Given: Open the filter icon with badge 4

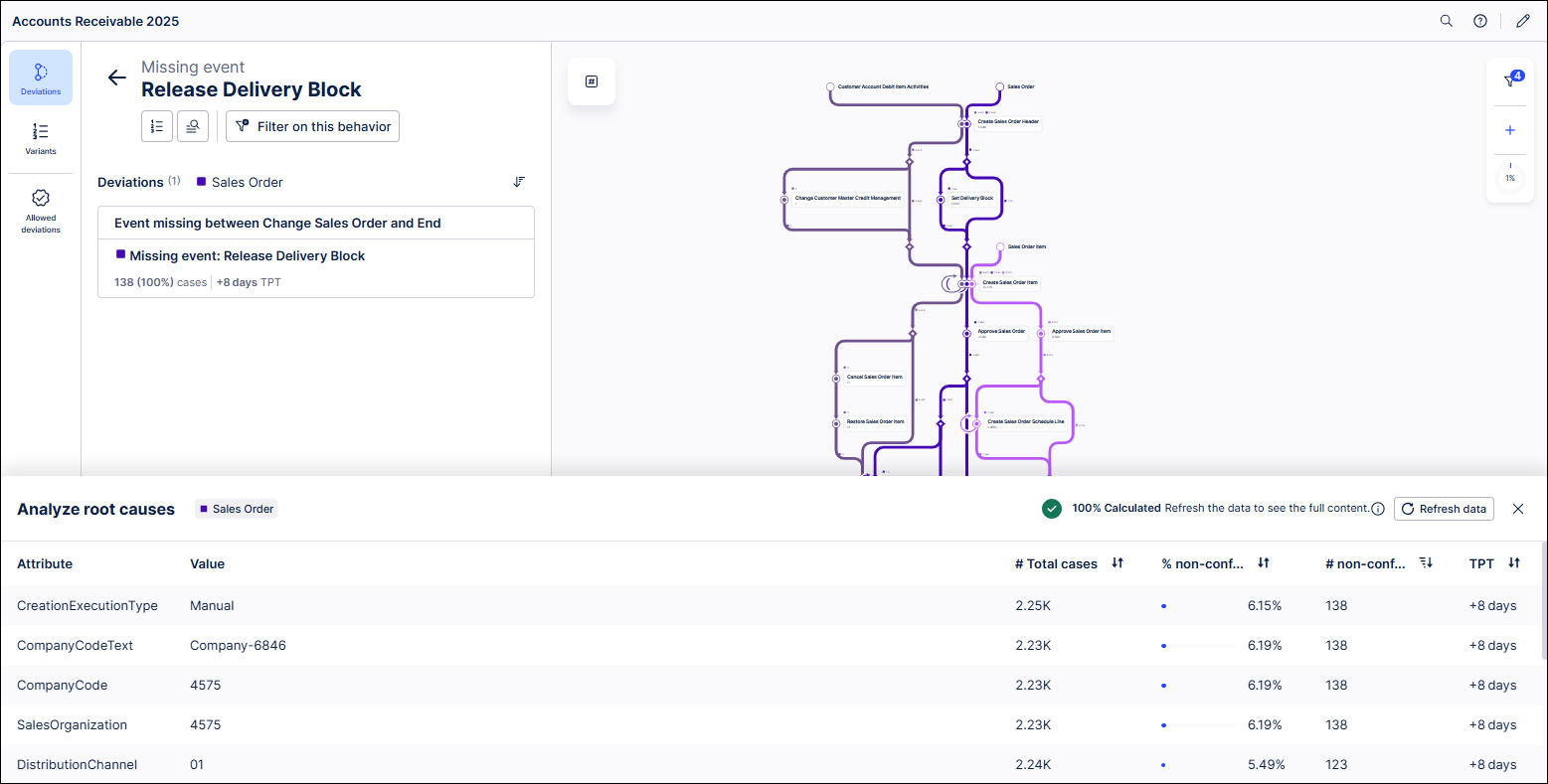Looking at the screenshot, I should (1510, 81).
